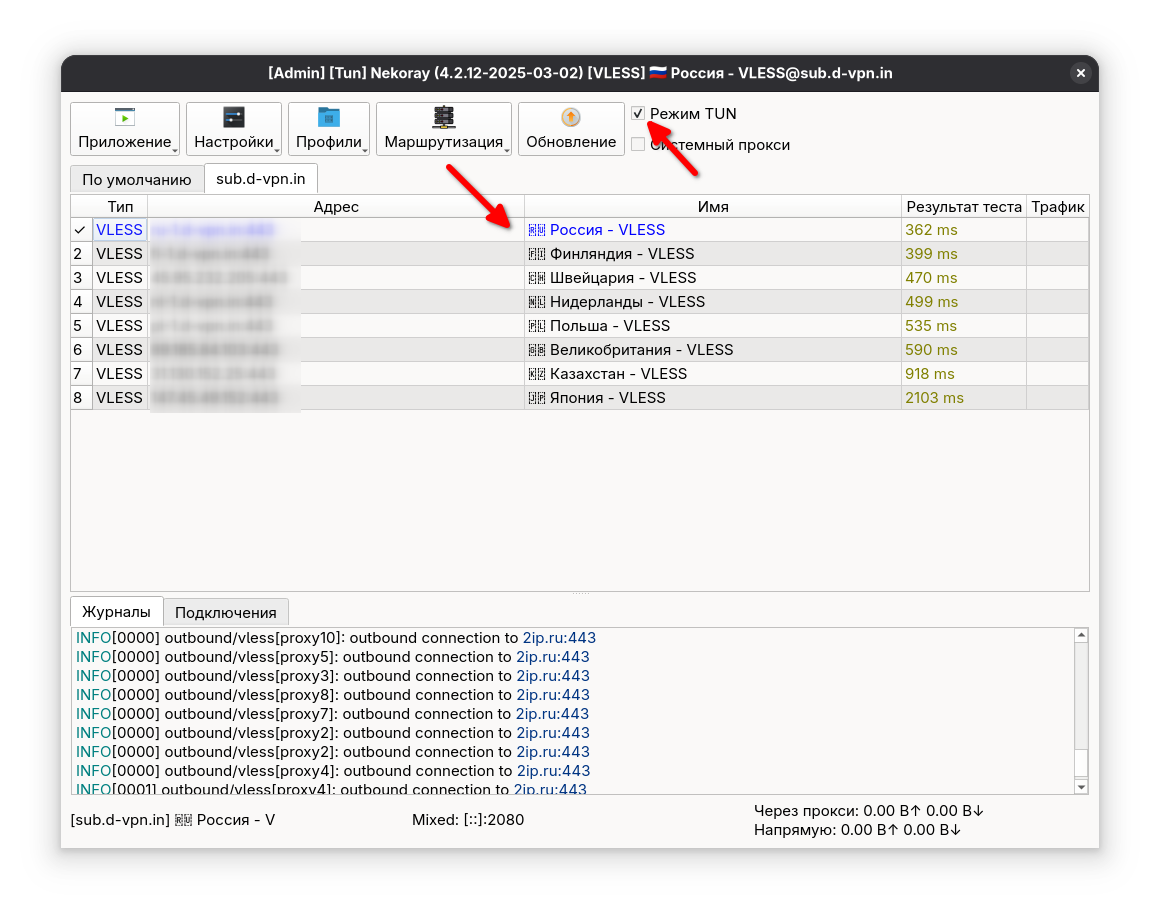
Task: Sort by the Результат теста column header
Action: [x=964, y=206]
